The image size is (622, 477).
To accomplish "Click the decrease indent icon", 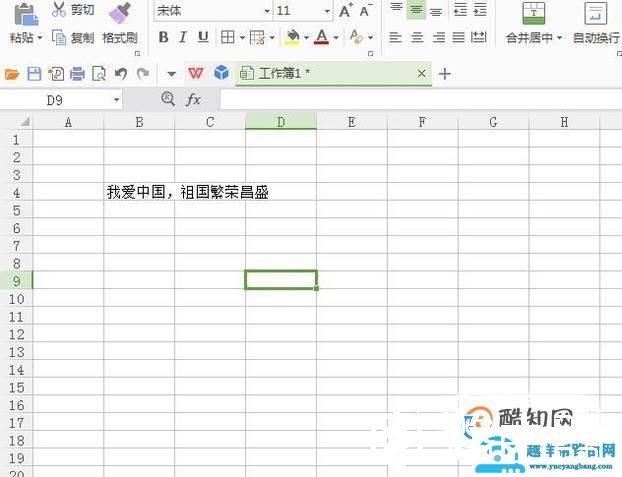I will point(460,10).
